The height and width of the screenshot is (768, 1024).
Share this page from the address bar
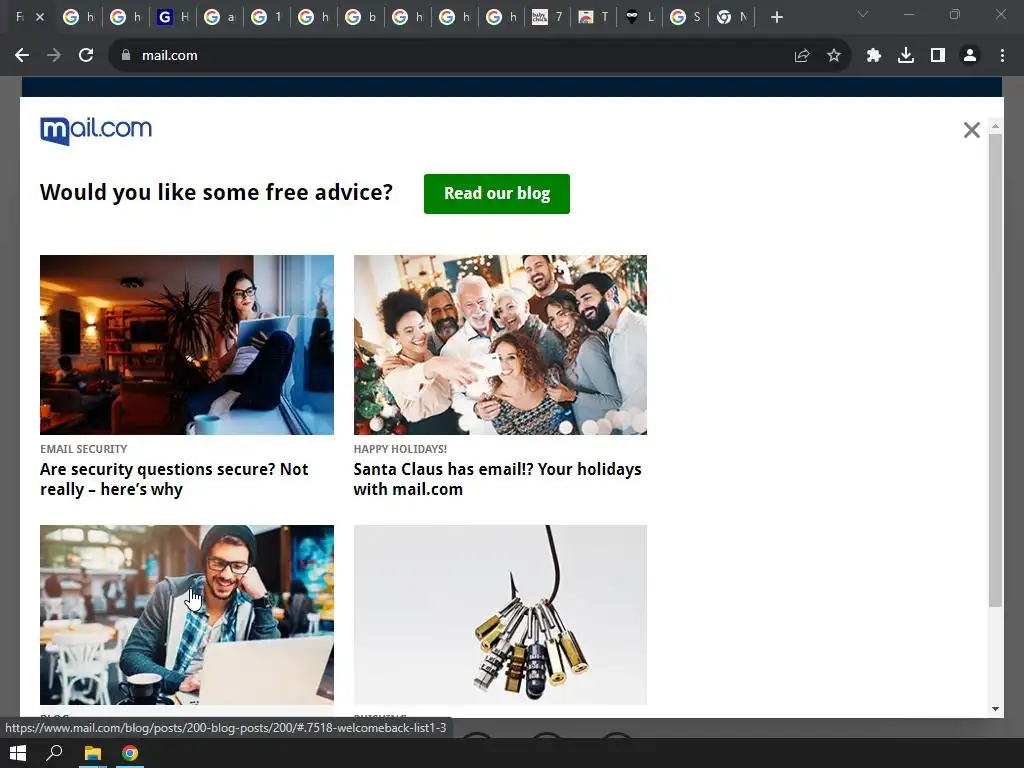coord(802,56)
